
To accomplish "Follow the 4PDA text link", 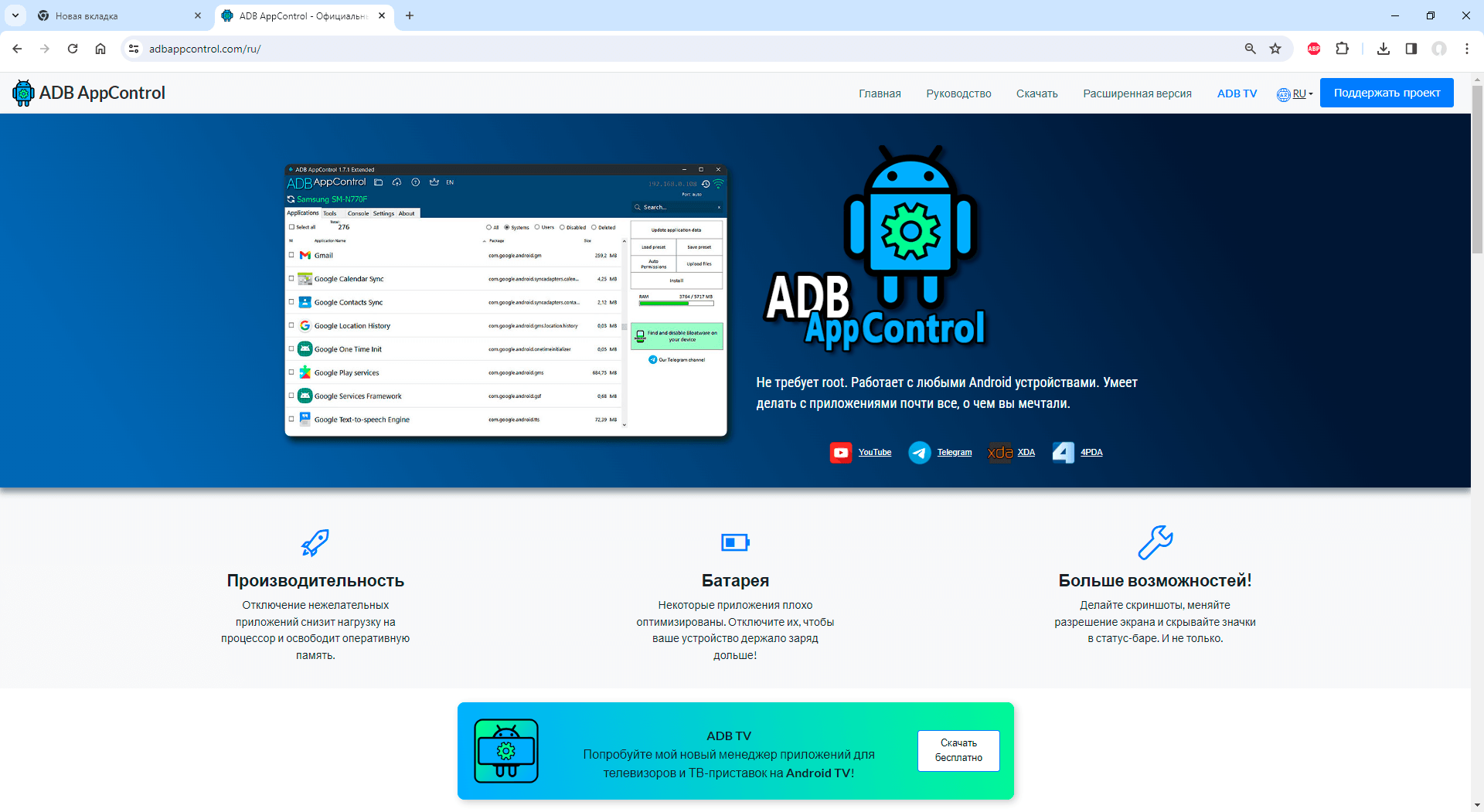I will coord(1091,453).
